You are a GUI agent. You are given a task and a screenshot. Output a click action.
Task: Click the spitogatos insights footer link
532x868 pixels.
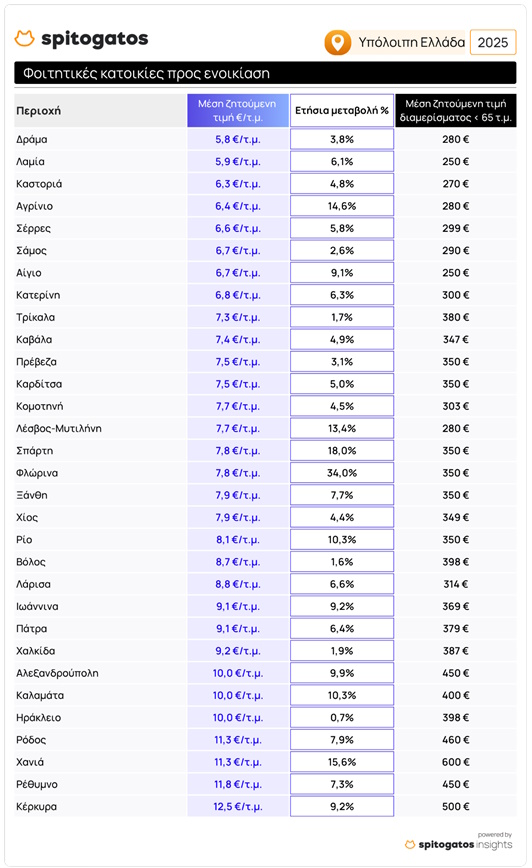point(459,844)
